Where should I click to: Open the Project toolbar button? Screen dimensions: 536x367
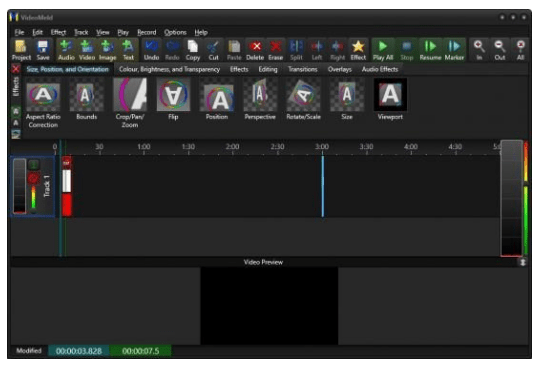[21, 50]
